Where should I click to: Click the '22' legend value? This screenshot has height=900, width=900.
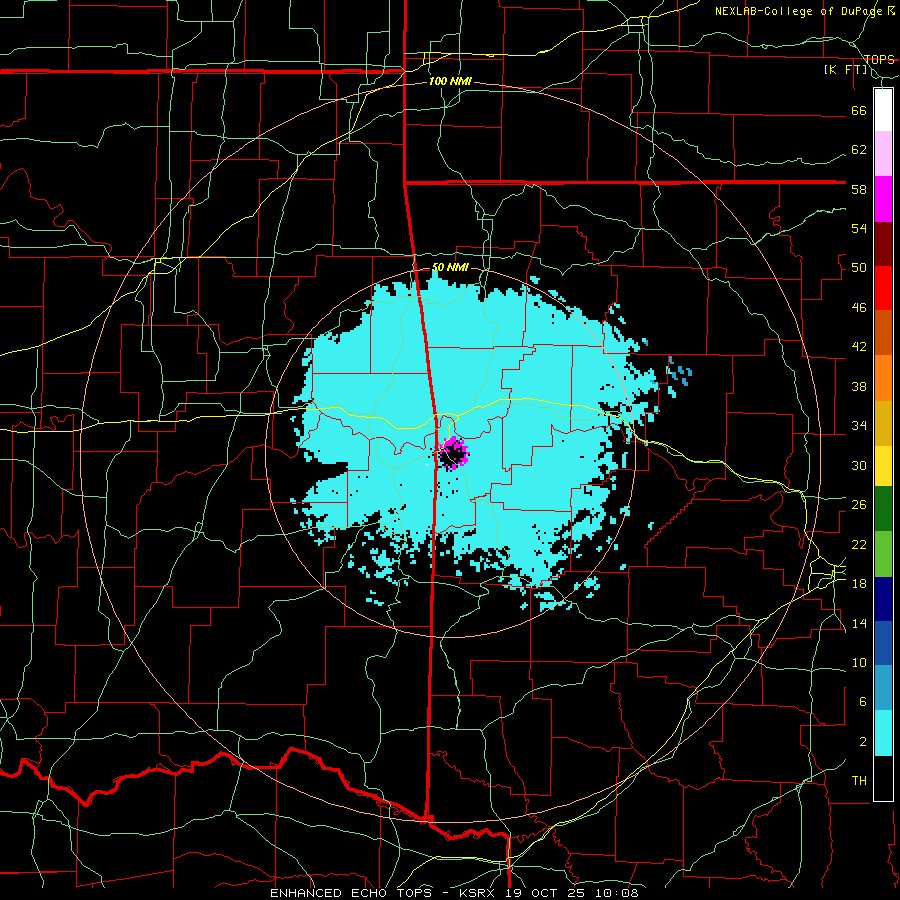(859, 544)
